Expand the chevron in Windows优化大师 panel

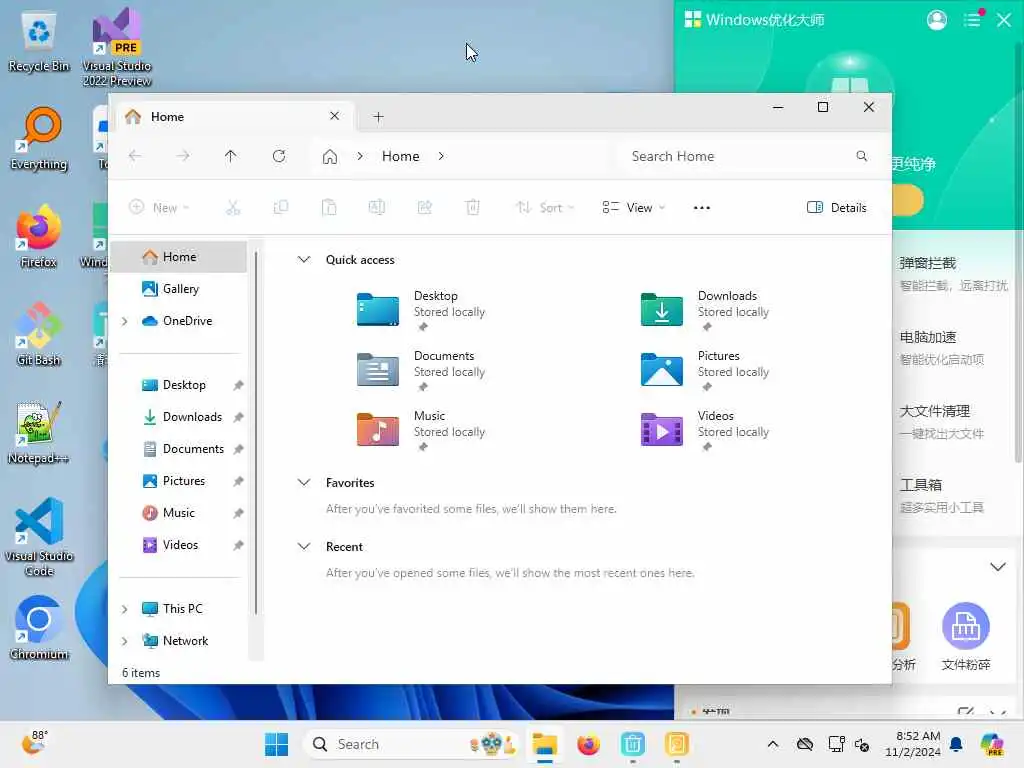tap(997, 567)
